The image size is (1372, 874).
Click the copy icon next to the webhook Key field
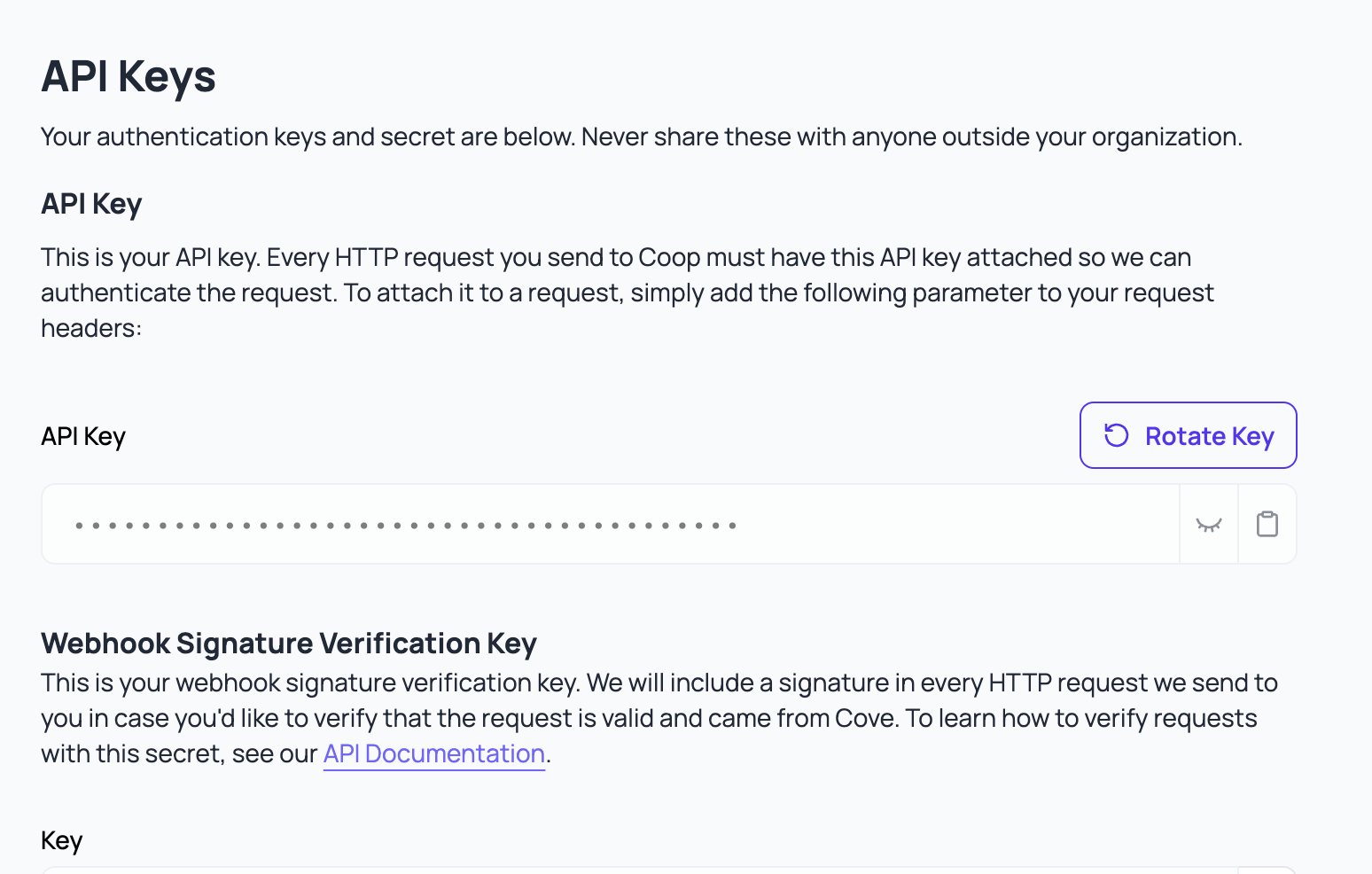point(1267,871)
